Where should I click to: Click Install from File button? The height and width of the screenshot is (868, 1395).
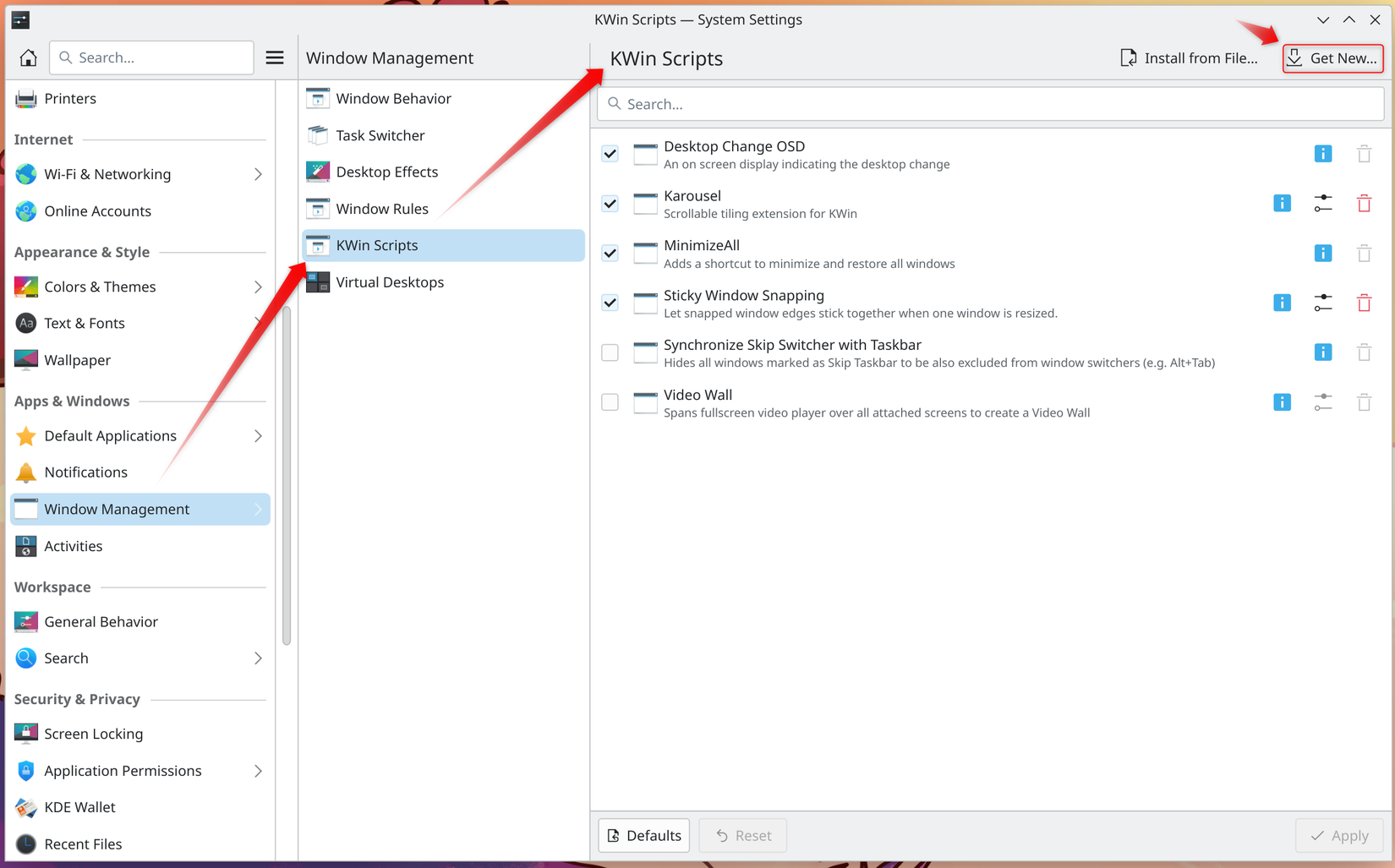1190,57
